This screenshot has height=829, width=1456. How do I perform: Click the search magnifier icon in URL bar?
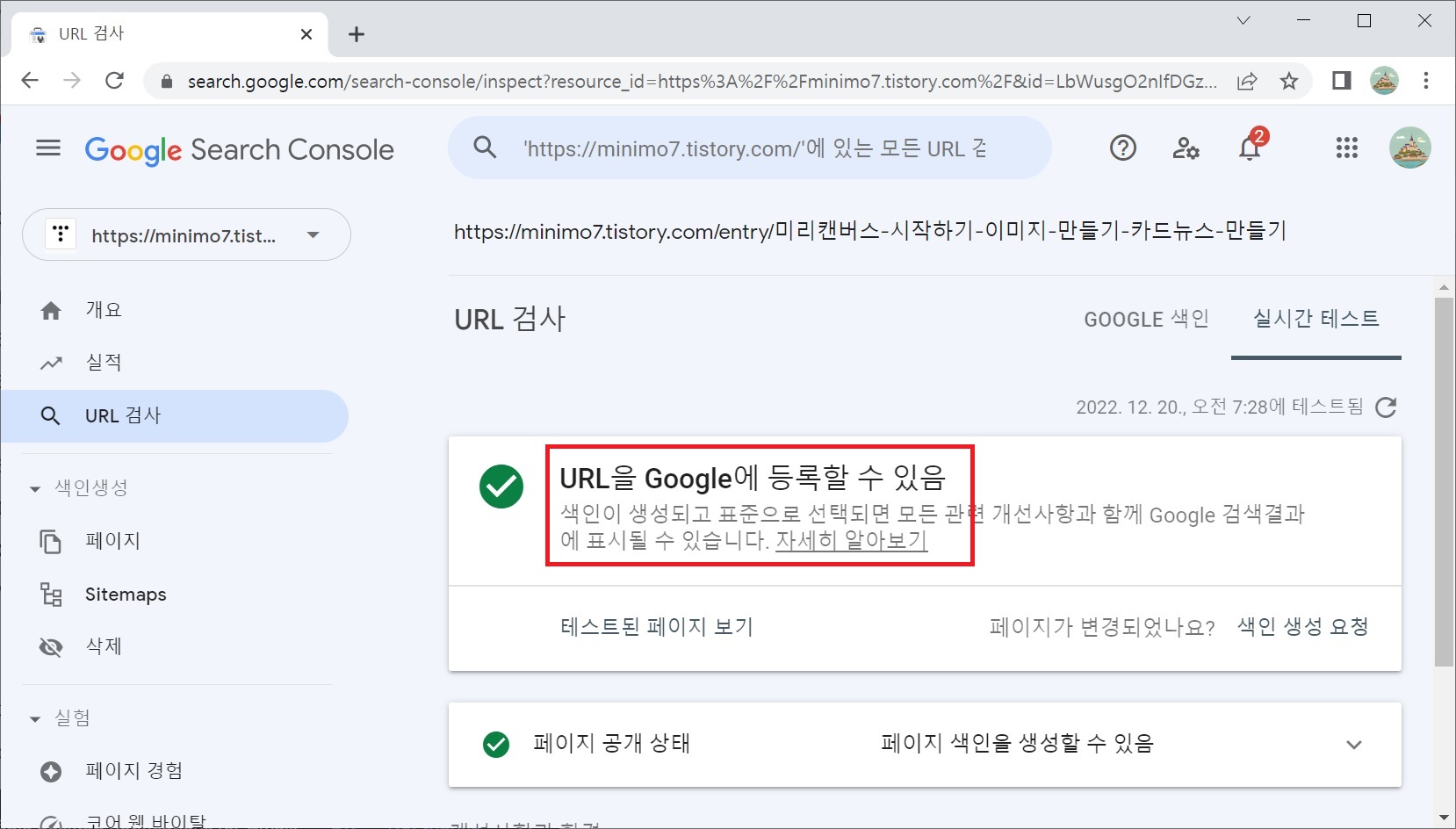(x=485, y=148)
